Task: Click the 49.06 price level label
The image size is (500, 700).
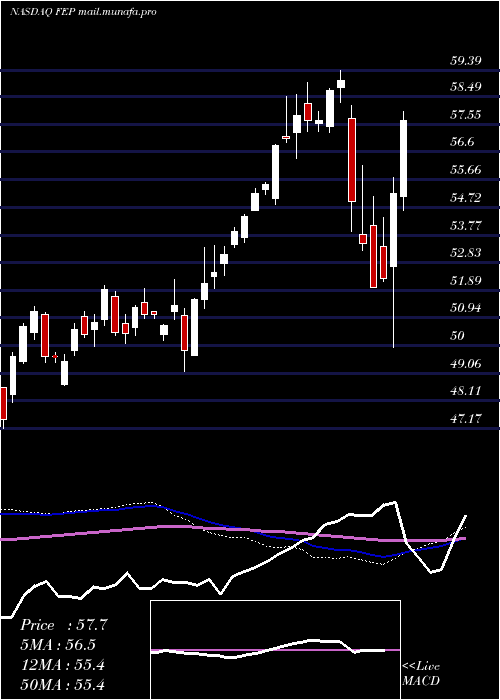Action: click(x=465, y=364)
